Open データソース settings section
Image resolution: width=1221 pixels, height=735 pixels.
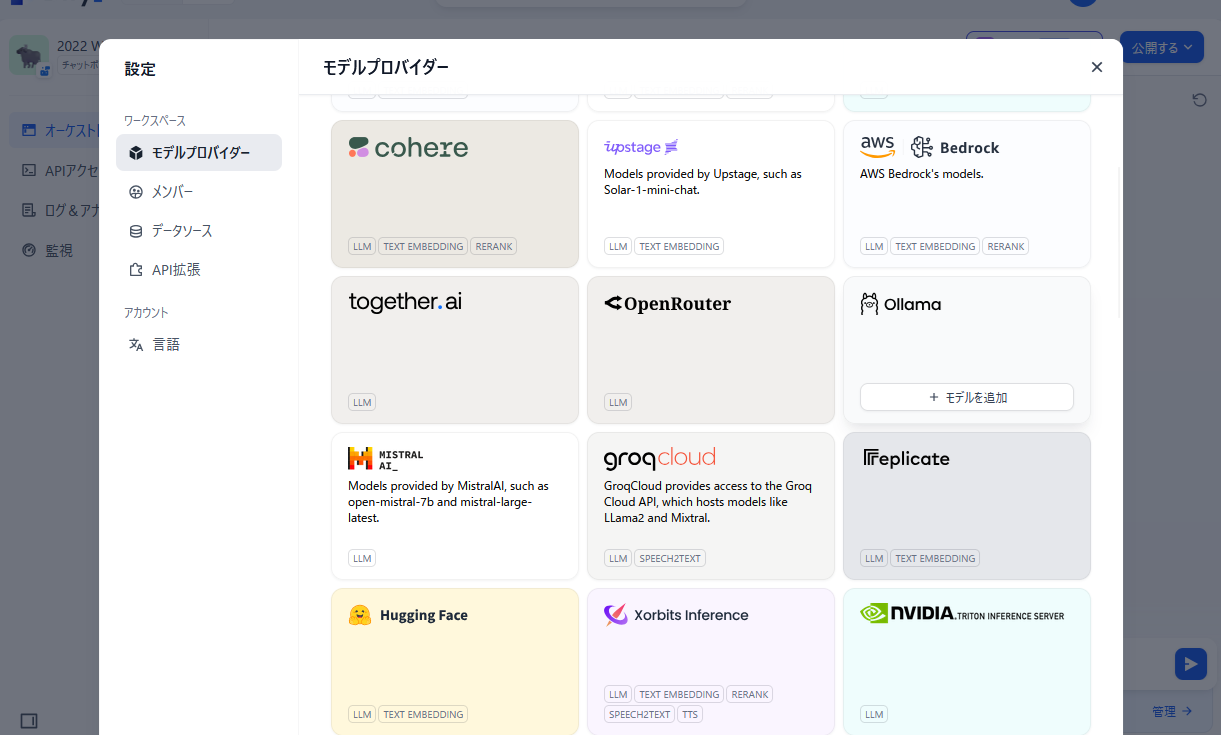(199, 231)
